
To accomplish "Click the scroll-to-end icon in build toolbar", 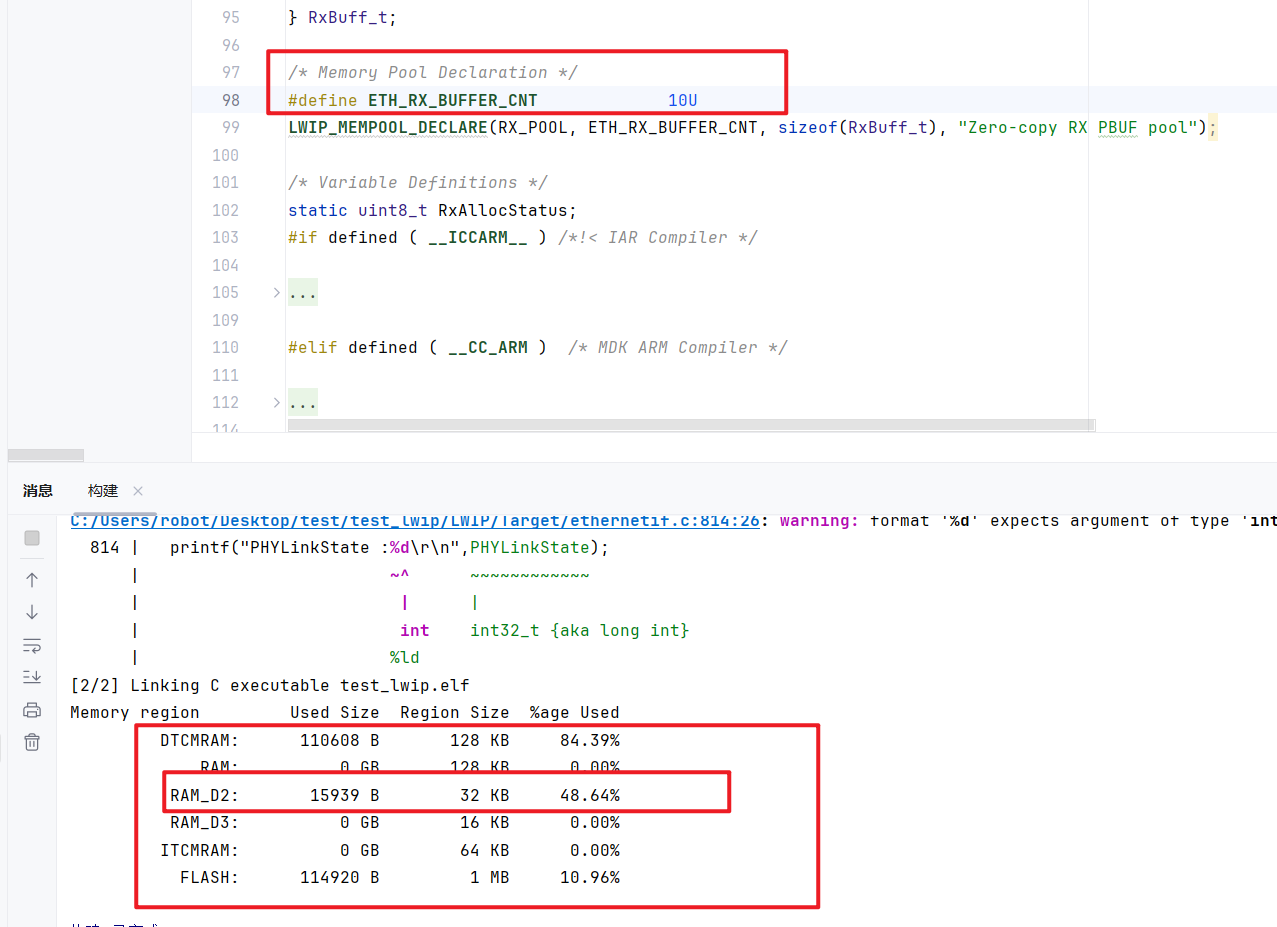I will tap(32, 677).
